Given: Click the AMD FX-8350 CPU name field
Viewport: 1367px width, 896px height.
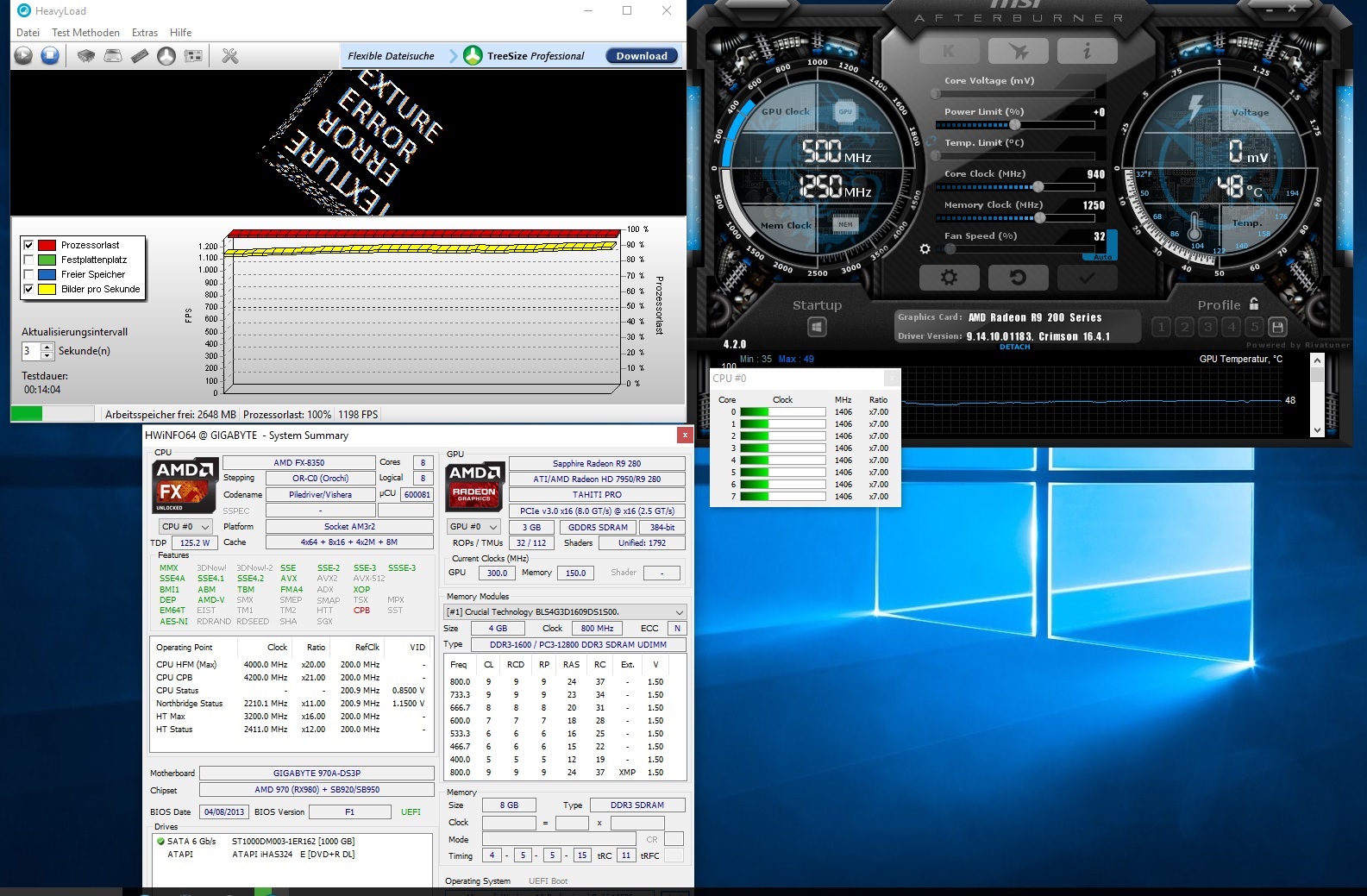Looking at the screenshot, I should pyautogui.click(x=299, y=462).
